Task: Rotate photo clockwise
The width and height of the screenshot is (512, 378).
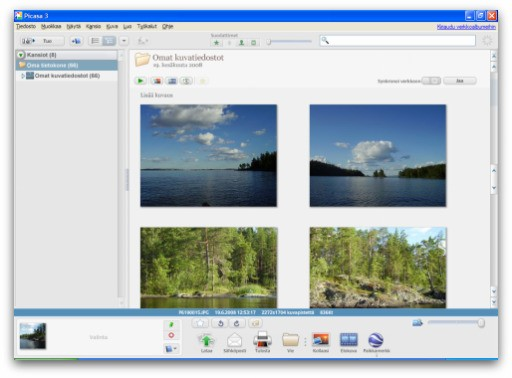Action: pos(237,323)
